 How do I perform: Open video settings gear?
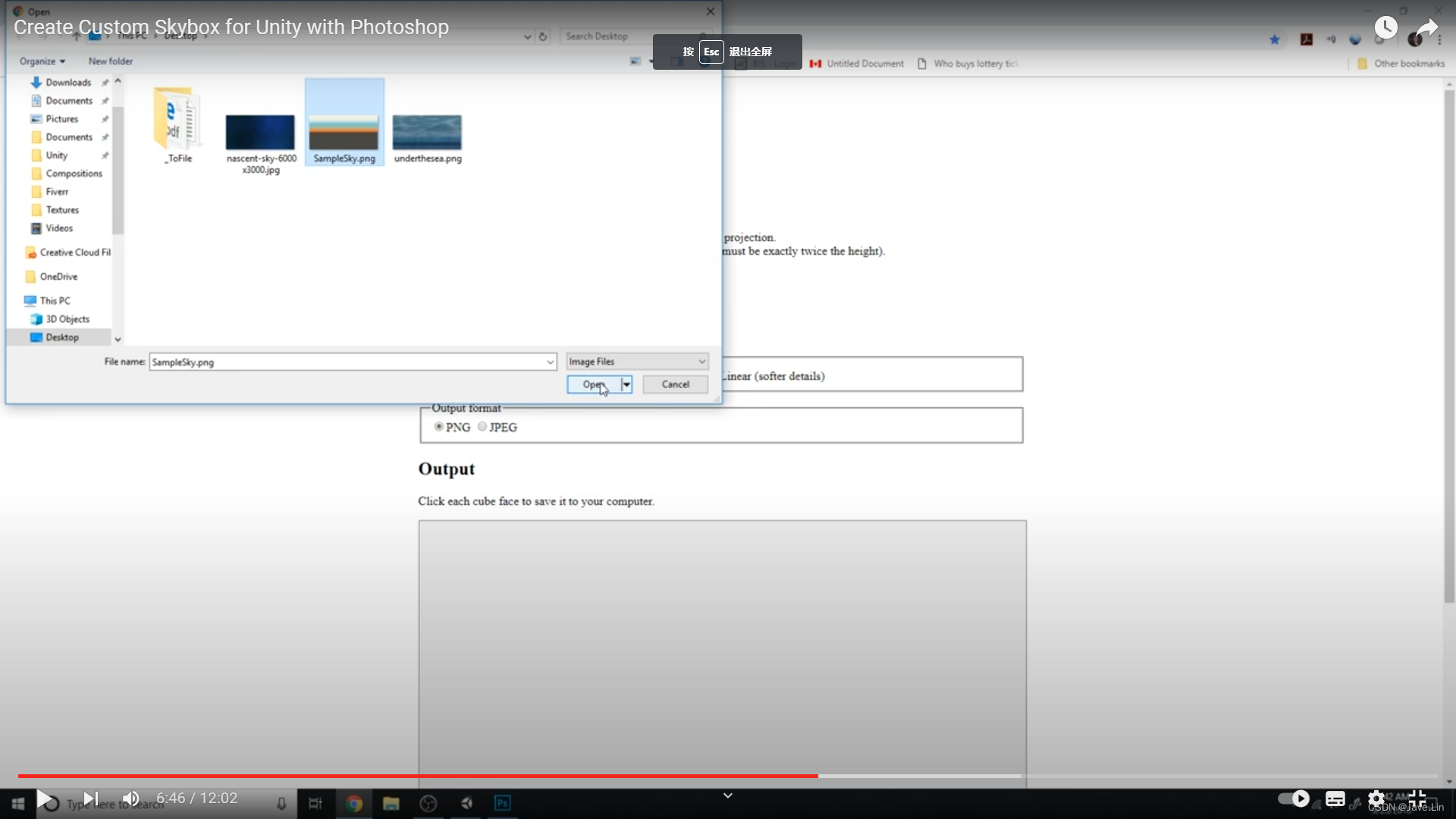pos(1376,799)
